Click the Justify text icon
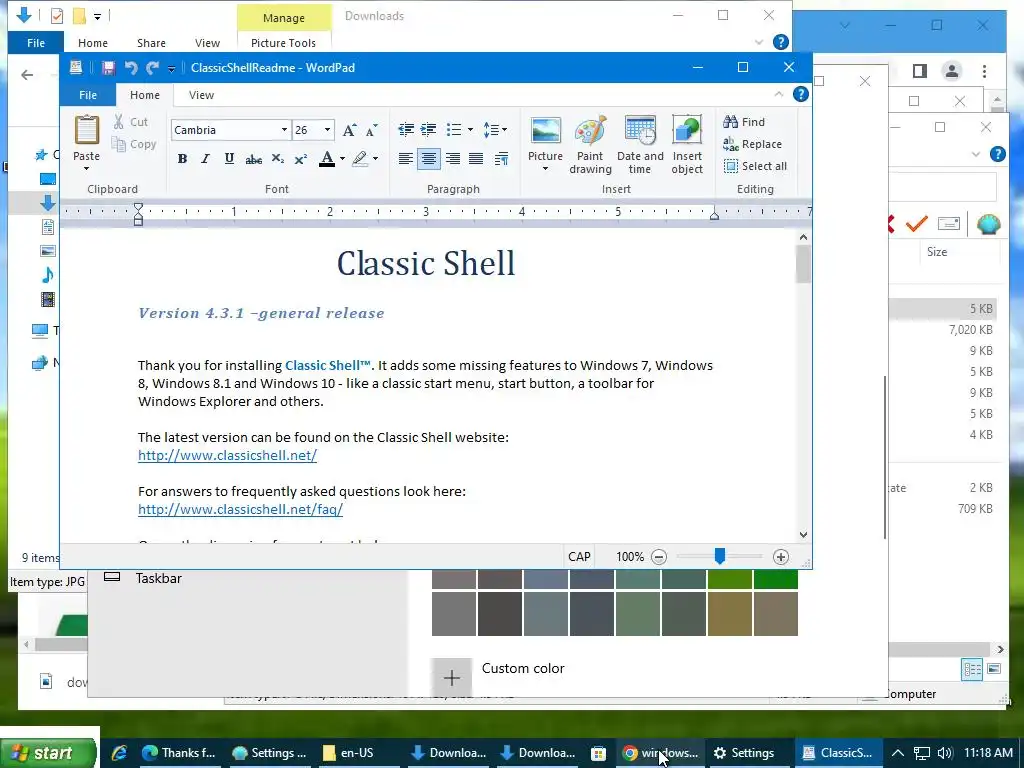The width and height of the screenshot is (1024, 768). pos(476,159)
